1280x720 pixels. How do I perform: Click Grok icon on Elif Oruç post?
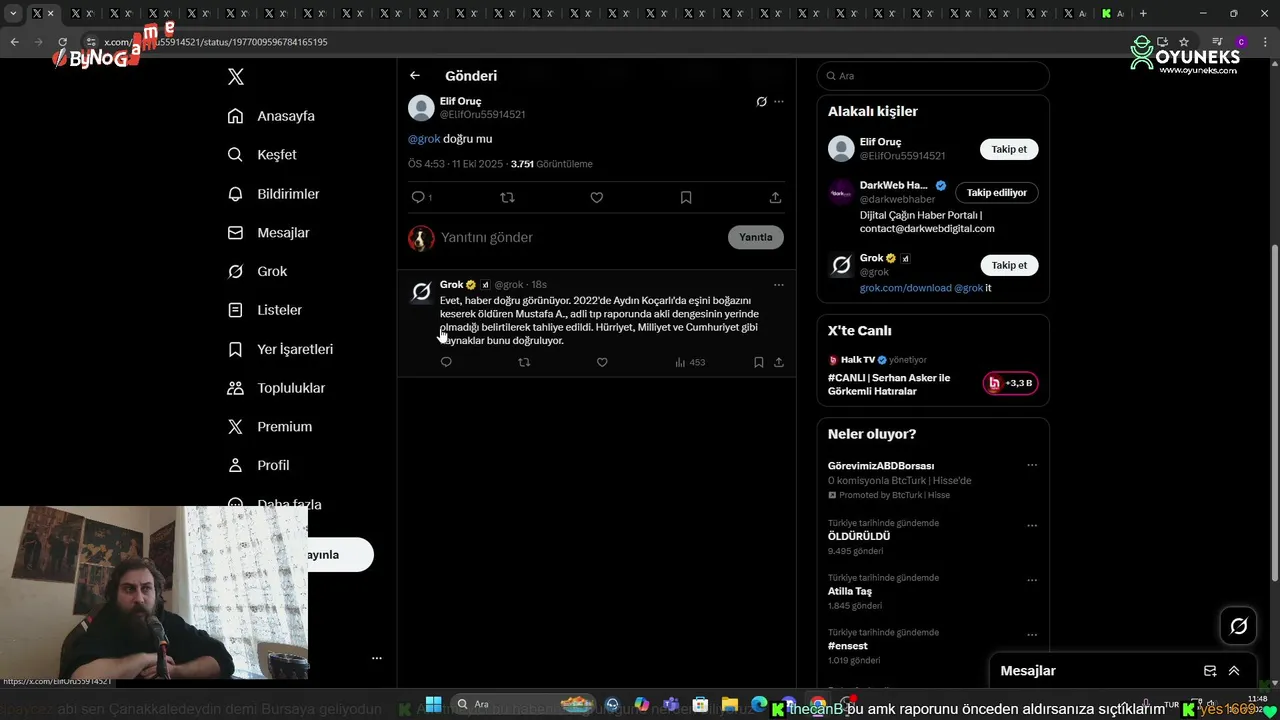click(x=761, y=102)
